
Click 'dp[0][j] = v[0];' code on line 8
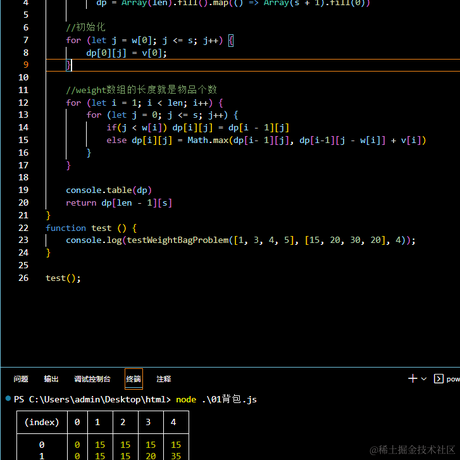click(126, 53)
